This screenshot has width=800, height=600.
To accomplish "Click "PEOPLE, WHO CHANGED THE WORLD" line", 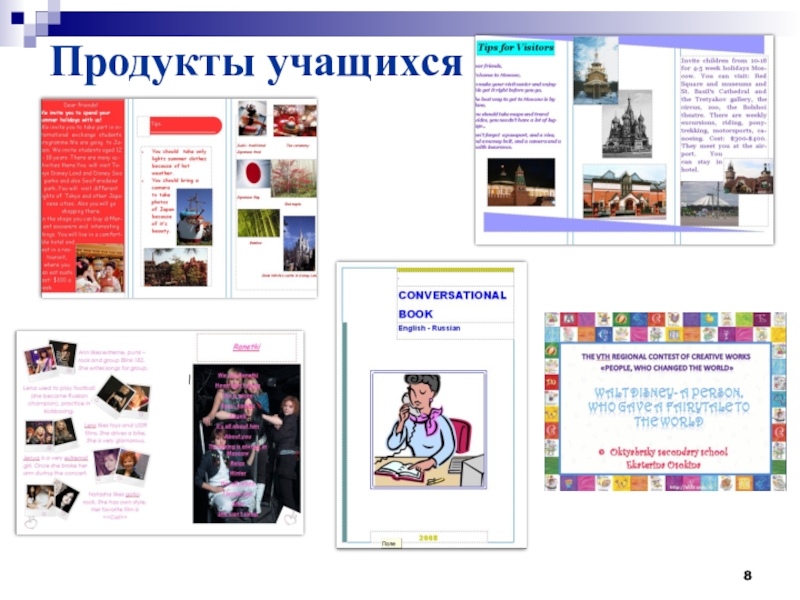I will (666, 368).
